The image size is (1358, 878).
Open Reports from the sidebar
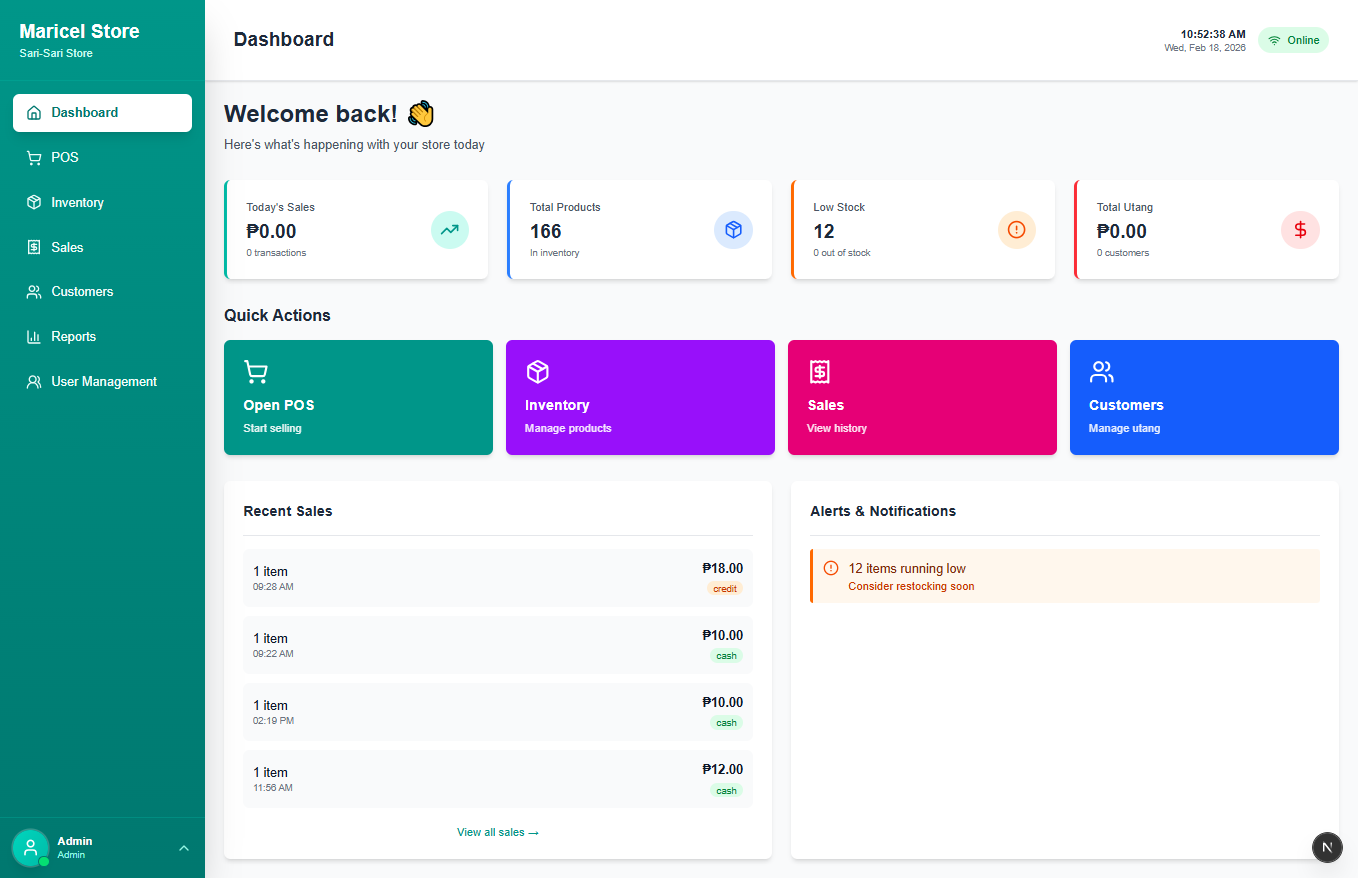[x=102, y=337]
